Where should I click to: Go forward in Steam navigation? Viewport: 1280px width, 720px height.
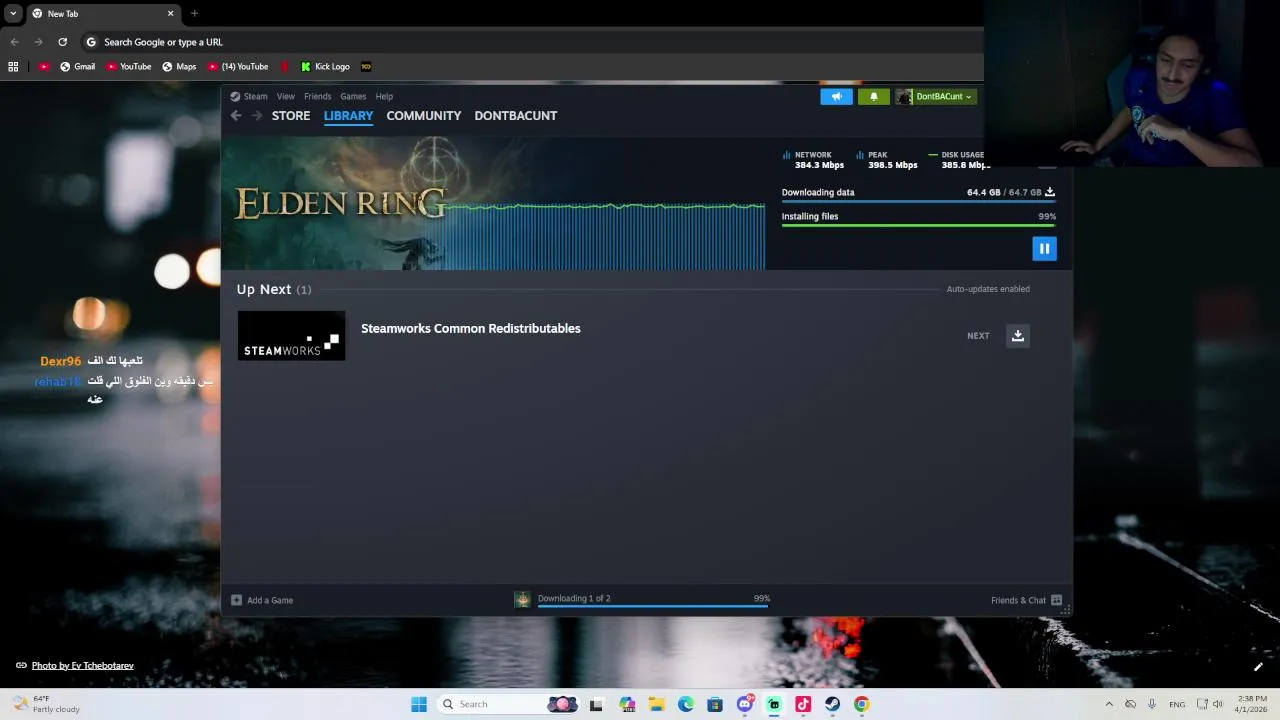tap(257, 116)
